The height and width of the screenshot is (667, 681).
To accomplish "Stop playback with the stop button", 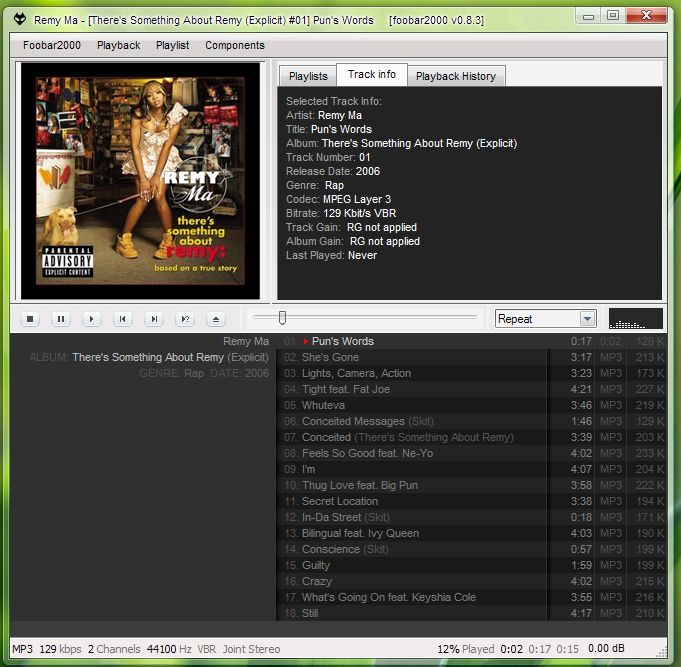I will tap(30, 319).
